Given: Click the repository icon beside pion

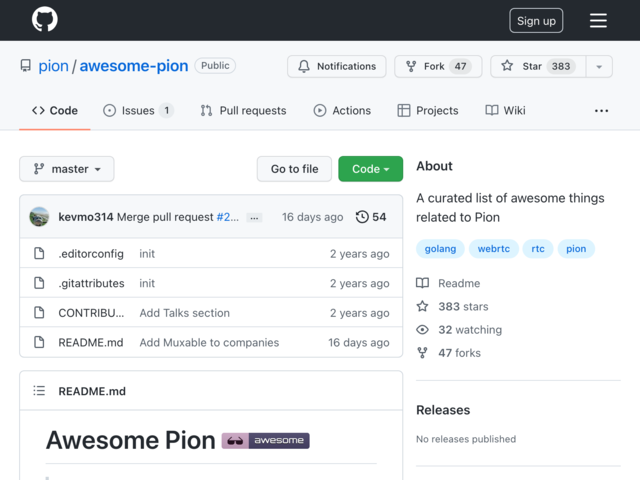Looking at the screenshot, I should click(26, 66).
